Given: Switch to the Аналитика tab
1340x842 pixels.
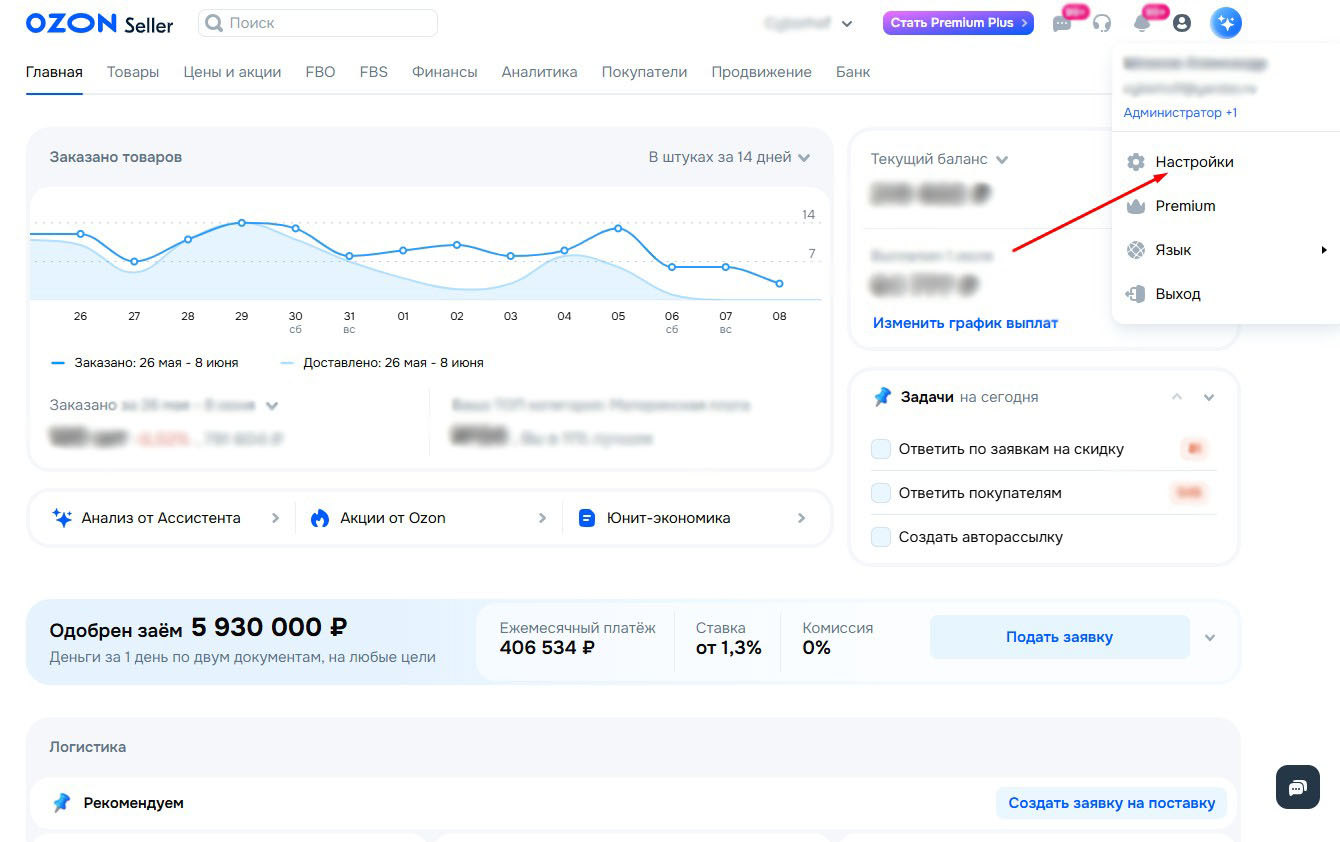Looking at the screenshot, I should point(540,72).
